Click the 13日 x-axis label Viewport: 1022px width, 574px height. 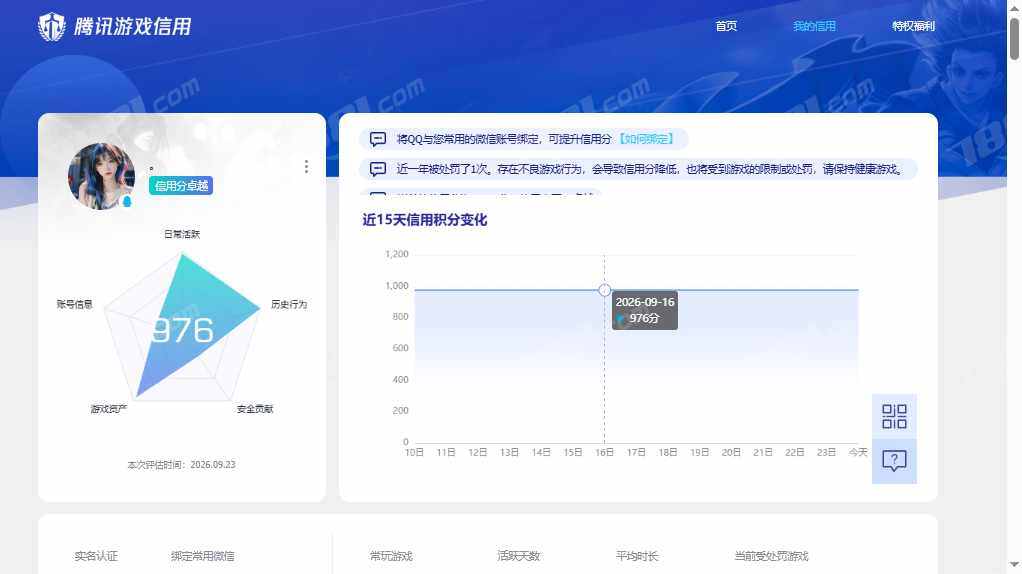click(509, 452)
